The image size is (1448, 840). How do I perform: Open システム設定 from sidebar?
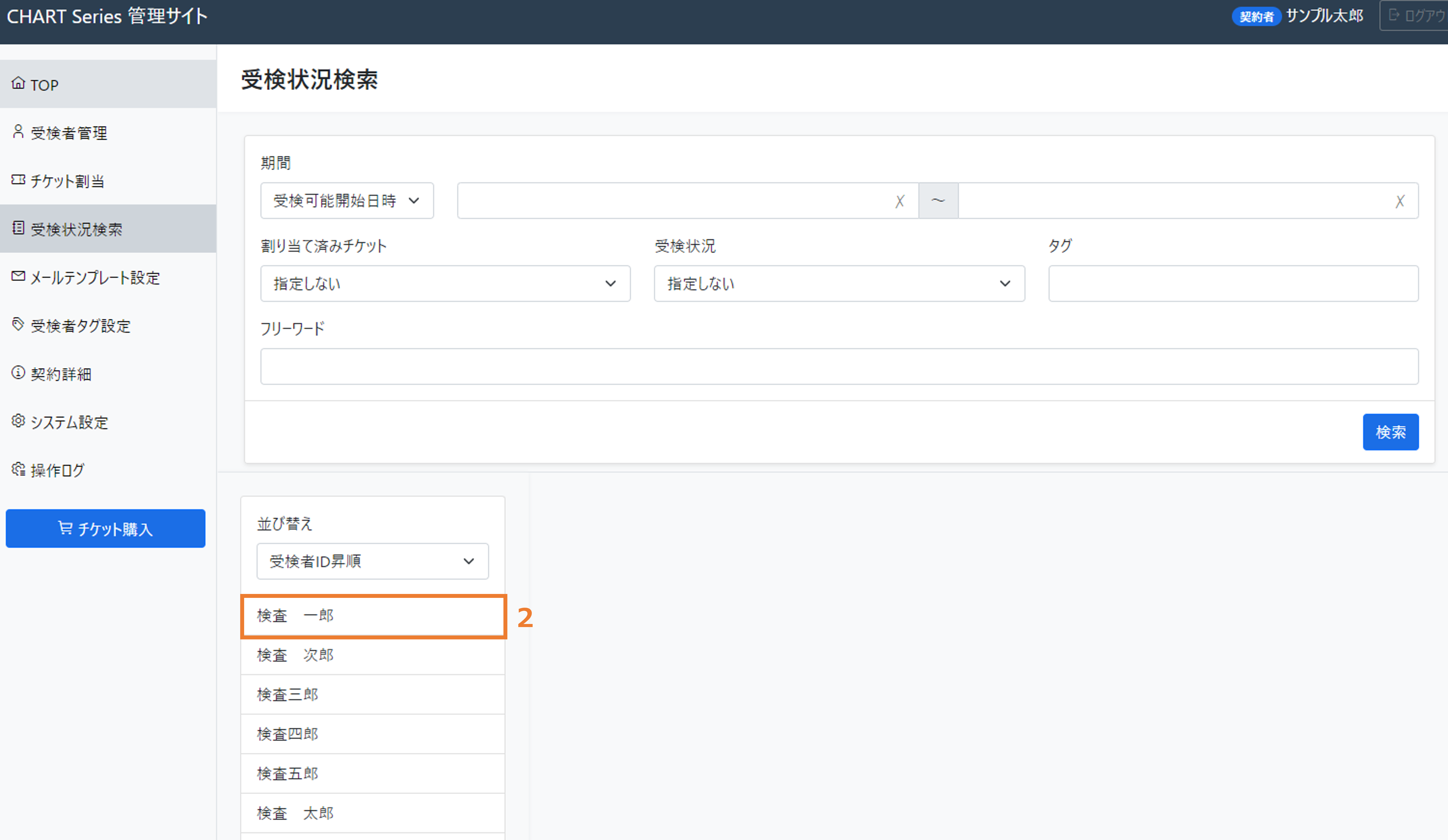(108, 422)
